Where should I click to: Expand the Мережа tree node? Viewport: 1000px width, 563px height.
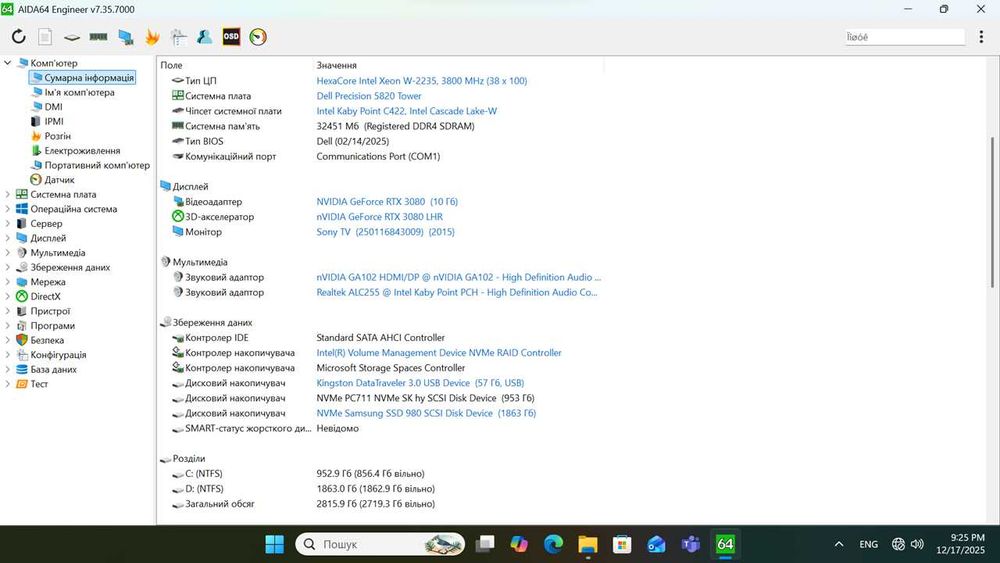[x=8, y=282]
